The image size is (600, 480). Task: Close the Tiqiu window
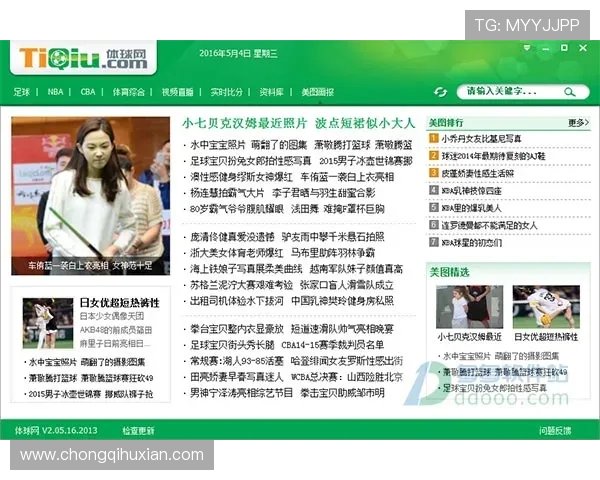[583, 48]
